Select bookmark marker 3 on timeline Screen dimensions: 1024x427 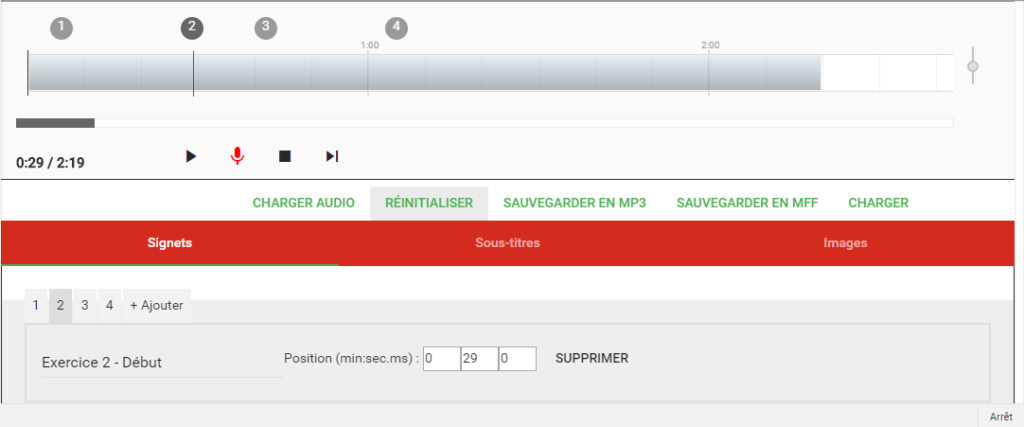click(x=266, y=28)
